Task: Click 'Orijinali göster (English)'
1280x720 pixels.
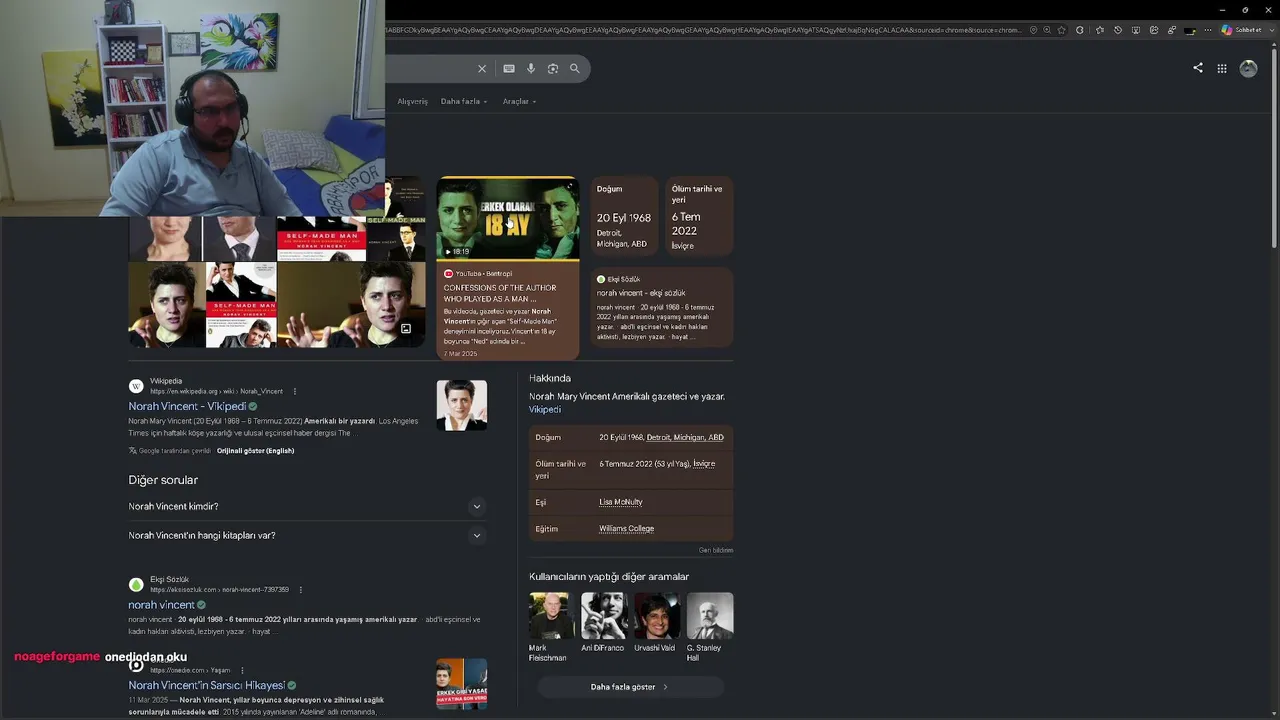Action: point(255,451)
